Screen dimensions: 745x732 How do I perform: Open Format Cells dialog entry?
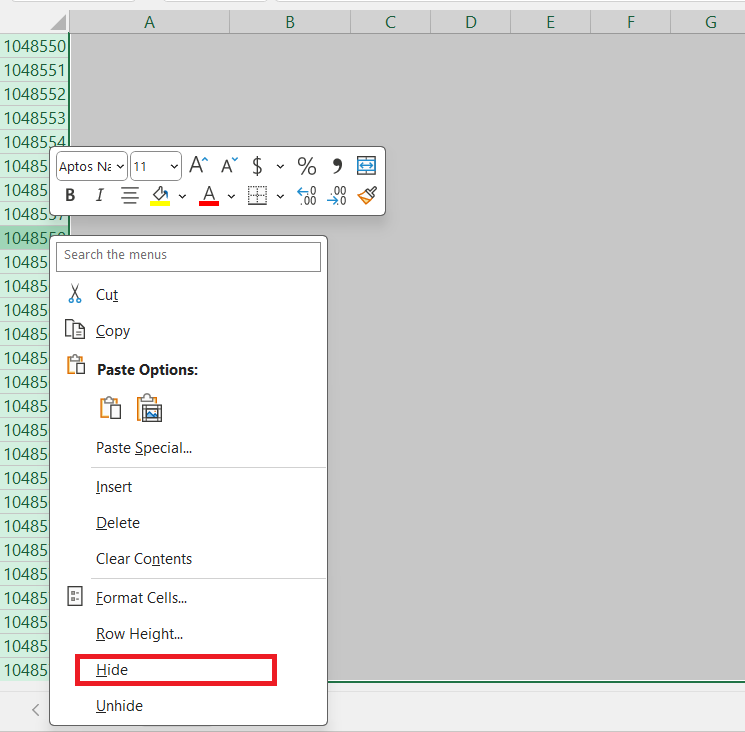[x=188, y=598]
